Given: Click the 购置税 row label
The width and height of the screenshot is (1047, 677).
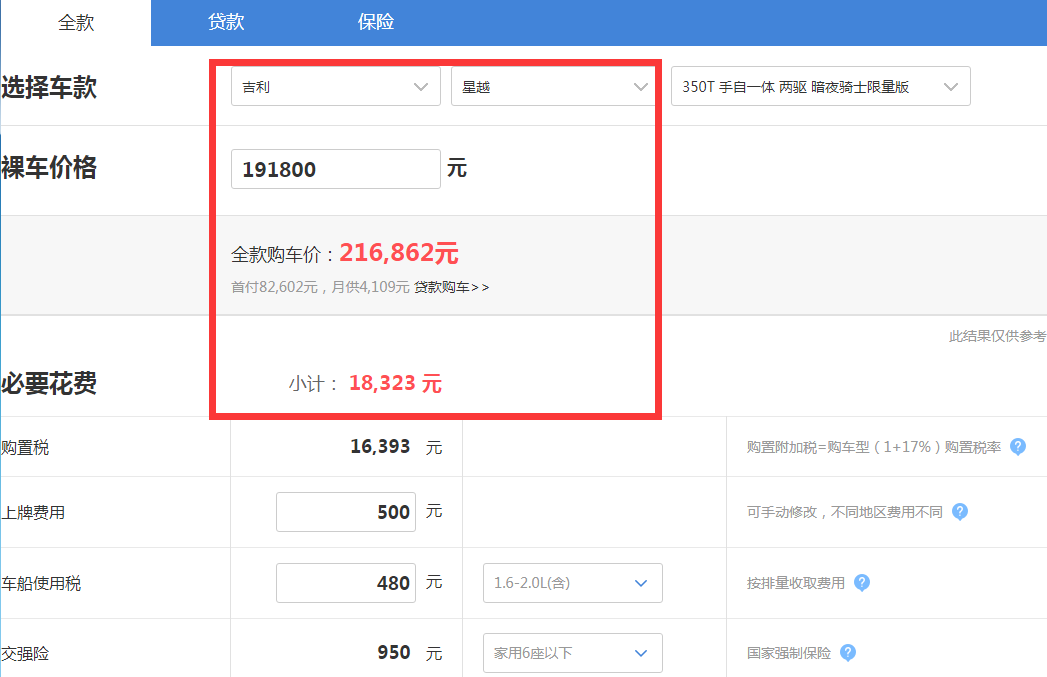Looking at the screenshot, I should coord(25,447).
